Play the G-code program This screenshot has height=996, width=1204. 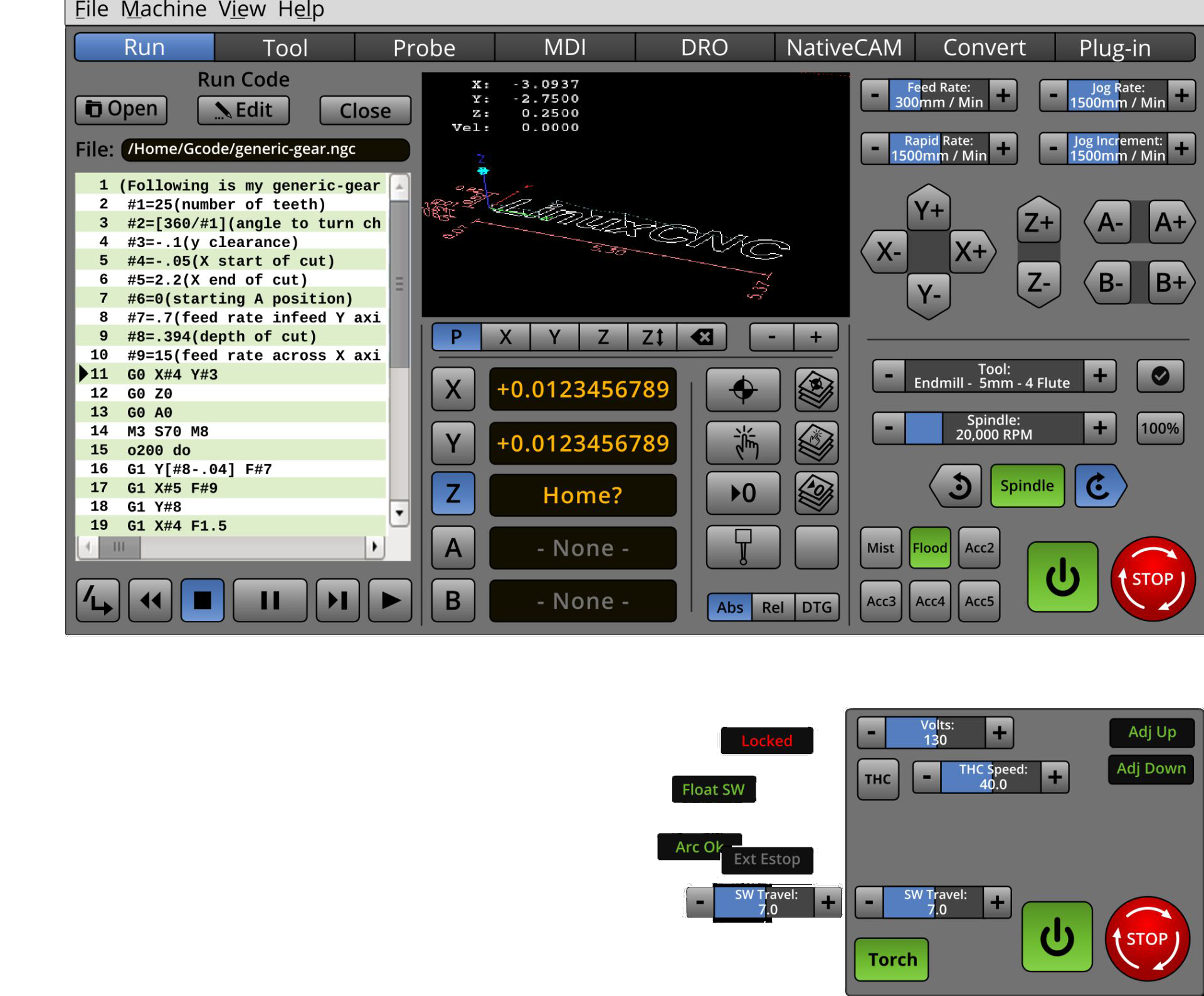coord(390,600)
